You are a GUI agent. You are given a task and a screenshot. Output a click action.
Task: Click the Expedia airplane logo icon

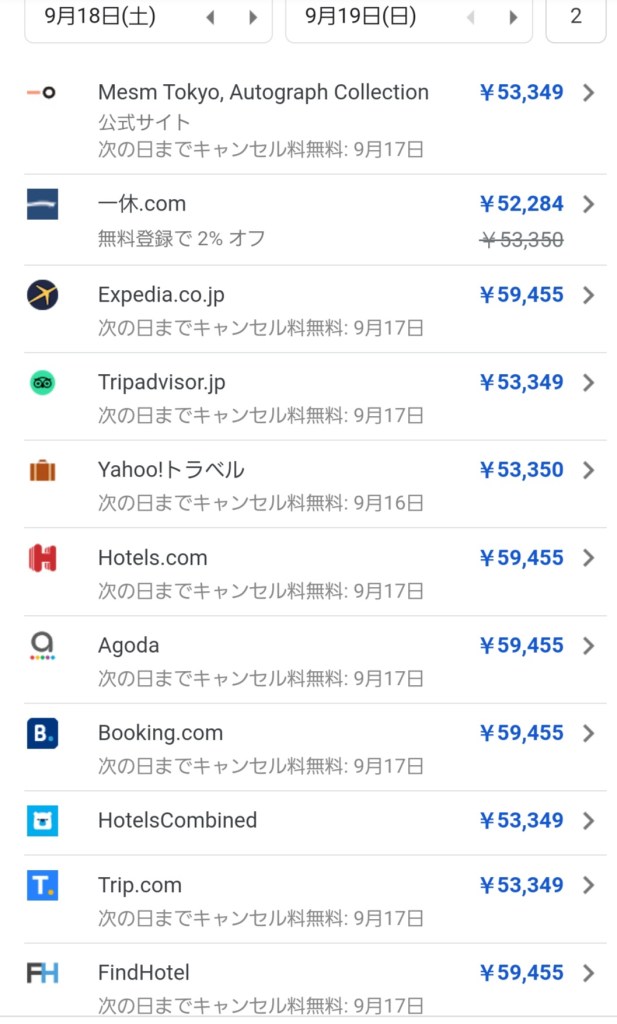(x=42, y=295)
